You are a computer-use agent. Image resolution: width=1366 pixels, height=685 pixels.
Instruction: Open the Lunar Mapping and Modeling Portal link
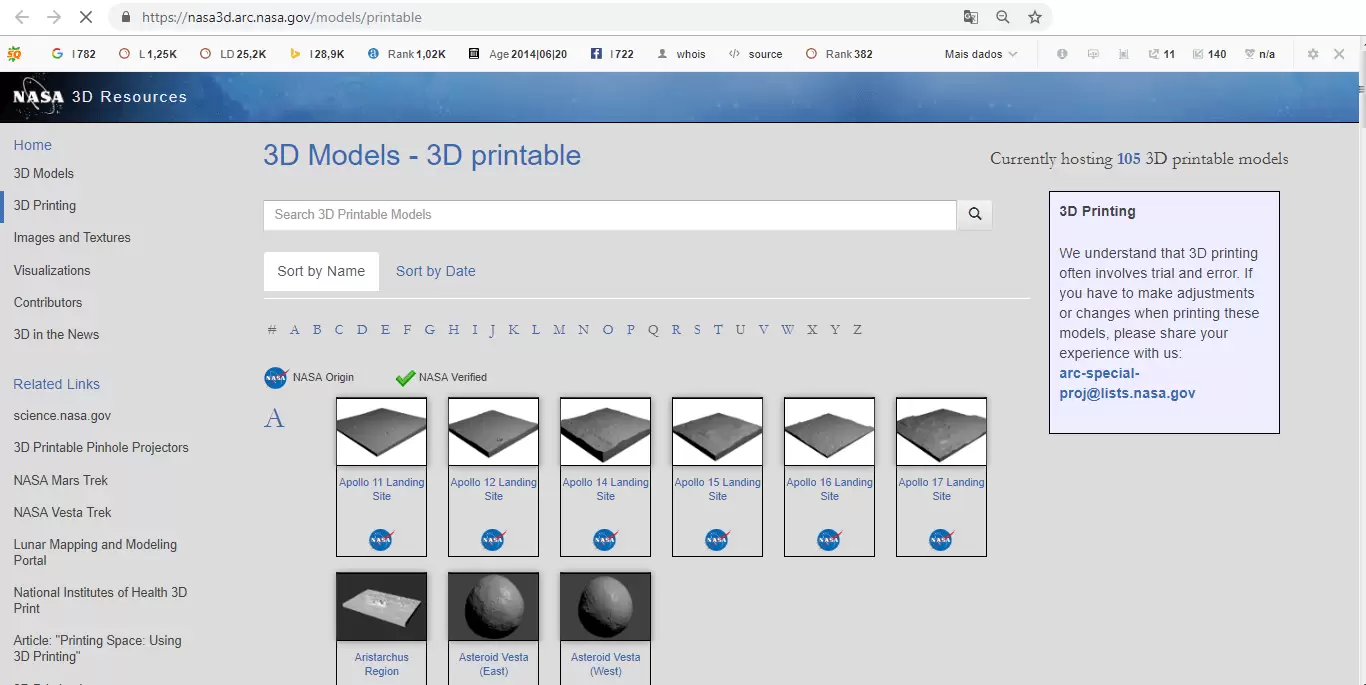click(95, 552)
